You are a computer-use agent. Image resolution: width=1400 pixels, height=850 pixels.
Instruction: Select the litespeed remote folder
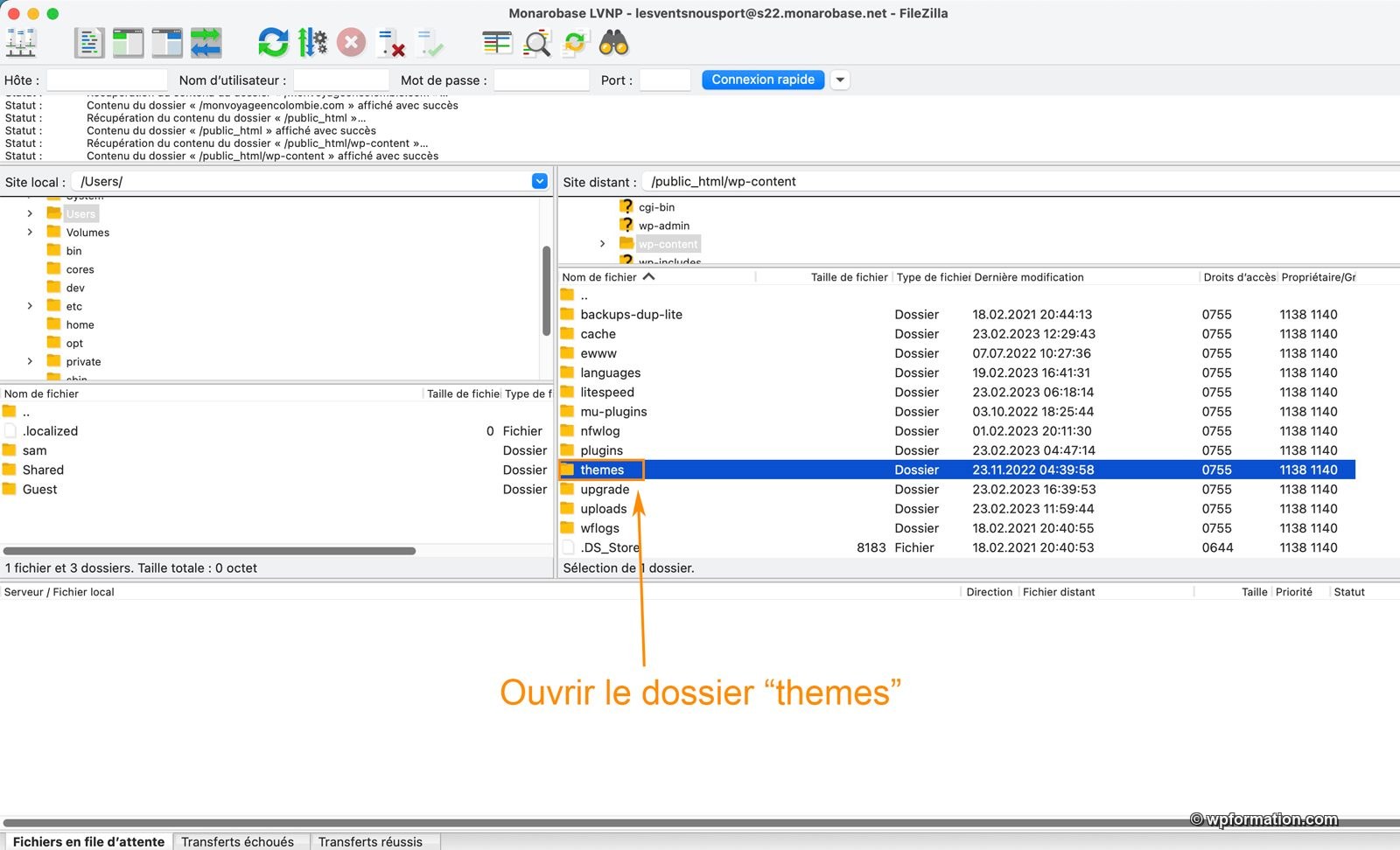pyautogui.click(x=957, y=392)
